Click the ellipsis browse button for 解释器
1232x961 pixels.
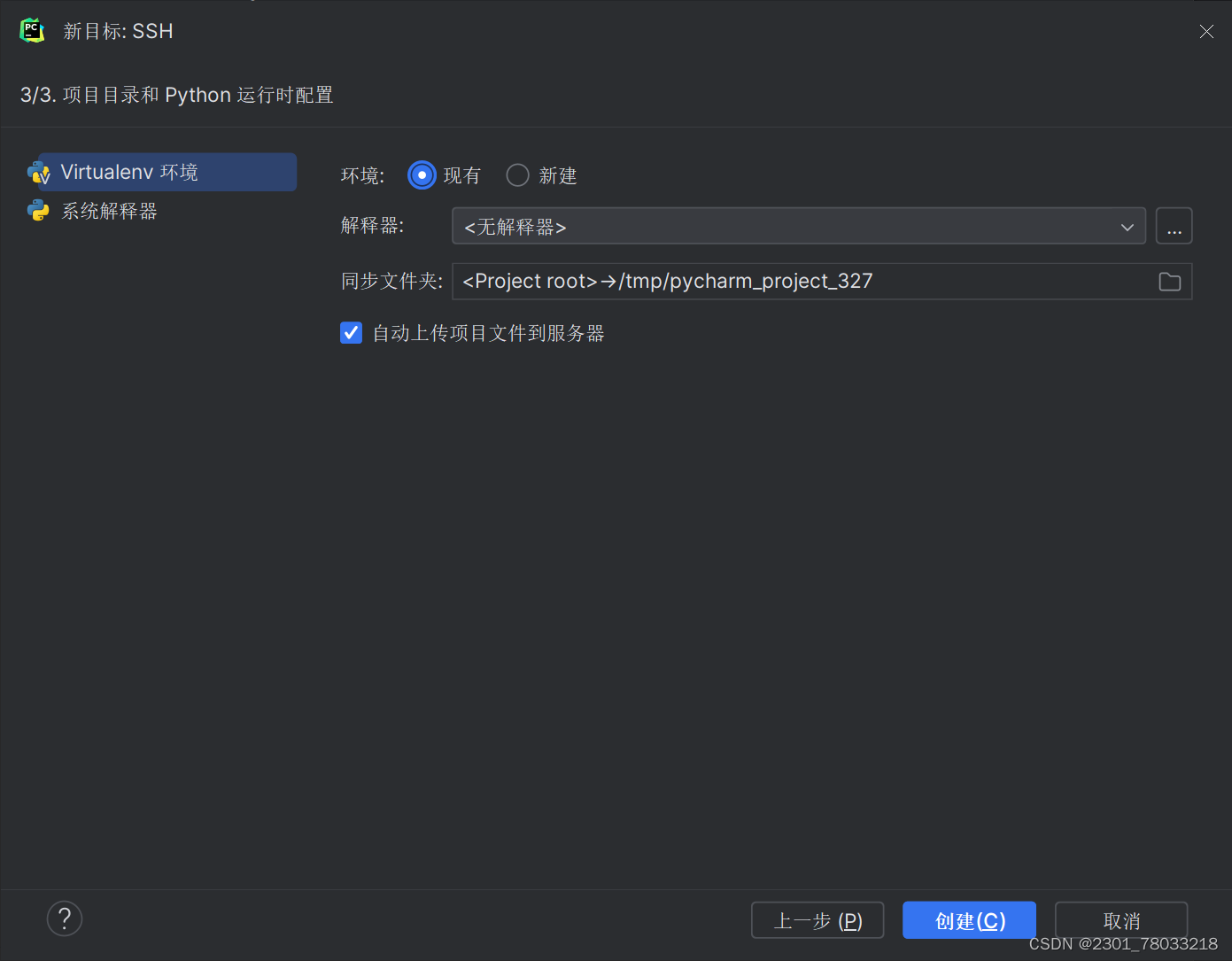click(1174, 226)
